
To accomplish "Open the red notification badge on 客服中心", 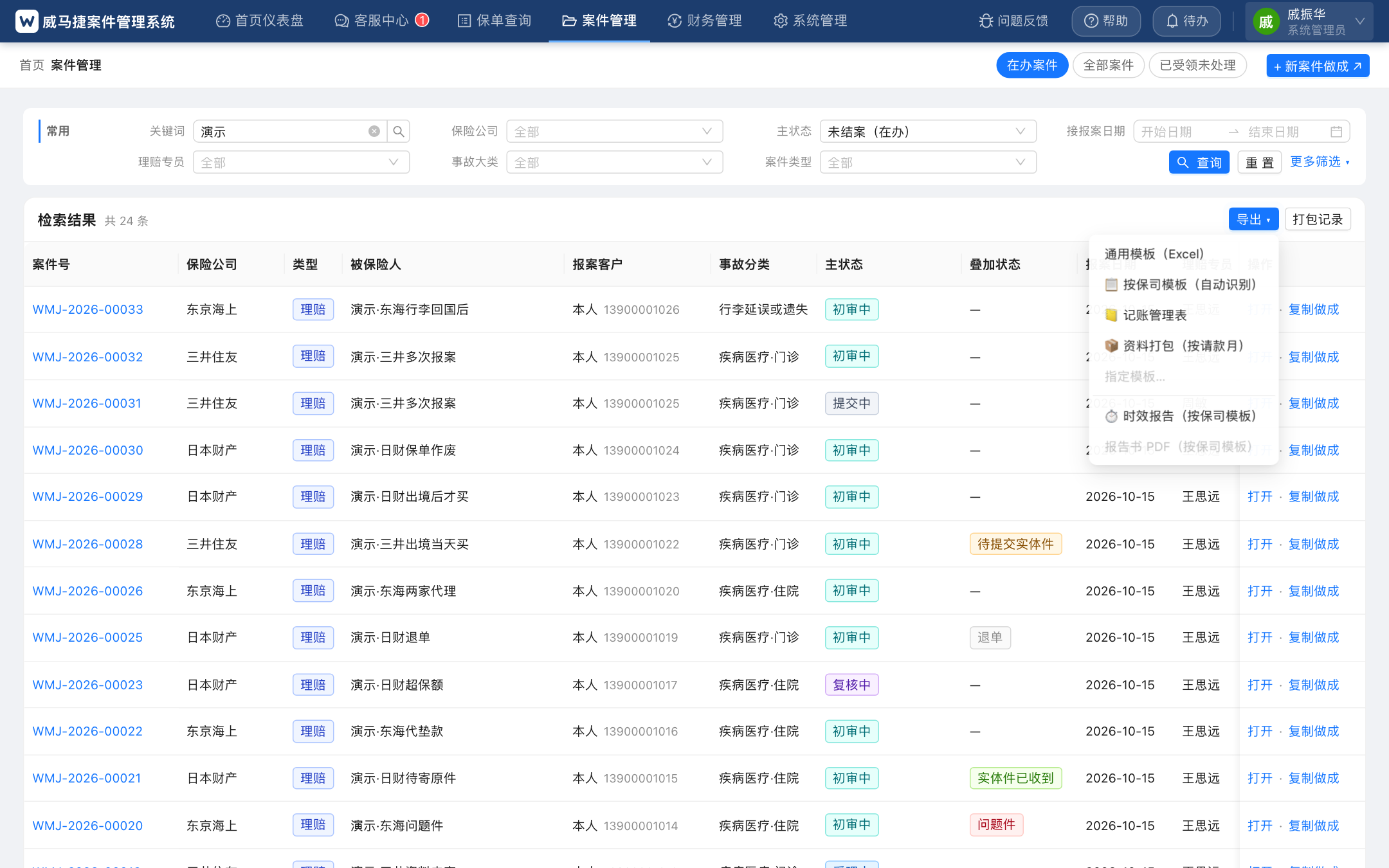I will click(x=422, y=20).
